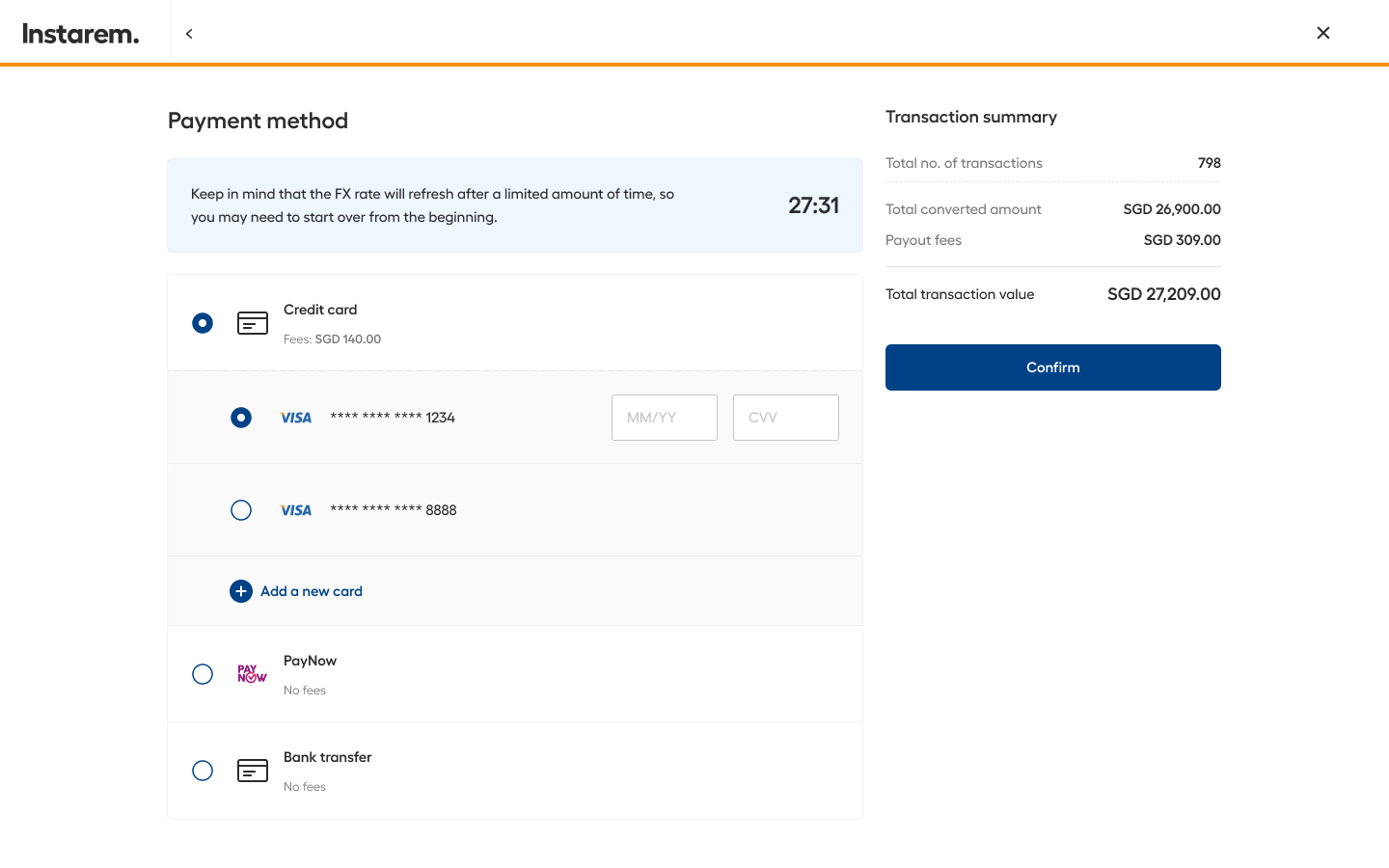Choose PayNow as payment method
Screen dimensions: 1389x868
pyautogui.click(x=203, y=674)
